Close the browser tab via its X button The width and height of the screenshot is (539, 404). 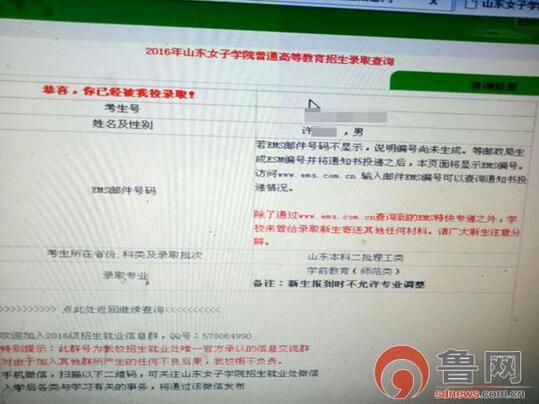(x=434, y=2)
